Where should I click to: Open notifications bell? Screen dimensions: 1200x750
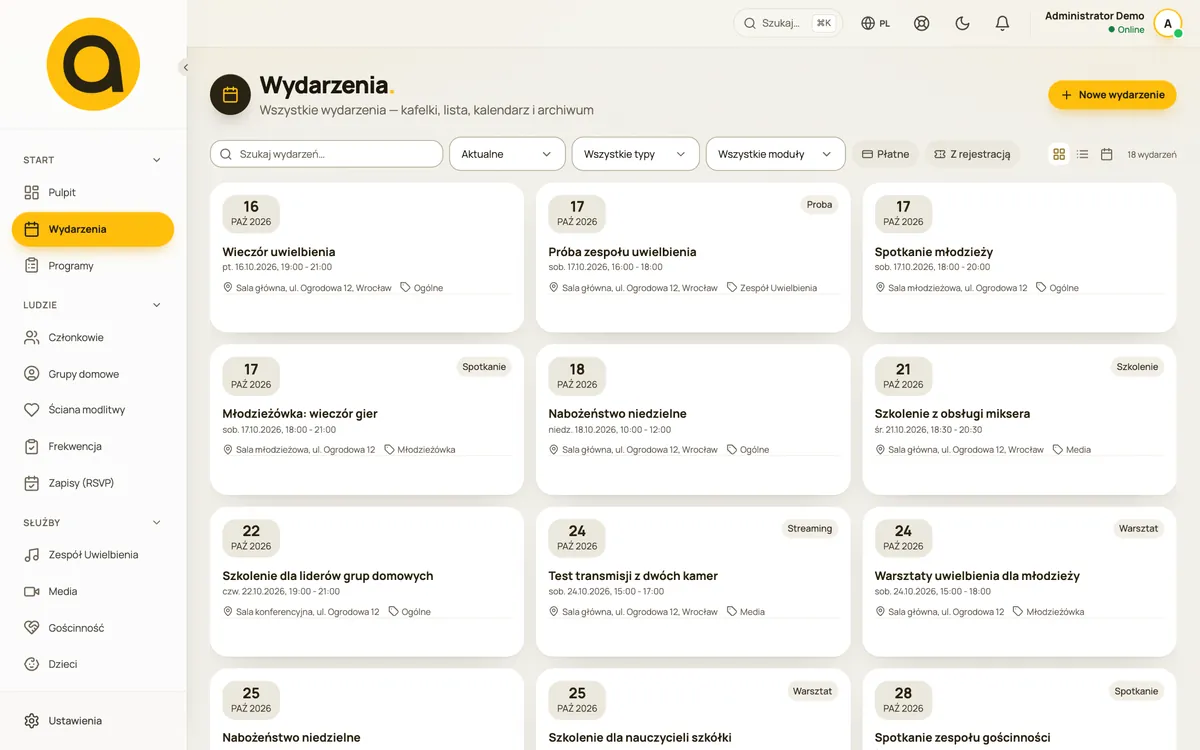tap(1002, 23)
